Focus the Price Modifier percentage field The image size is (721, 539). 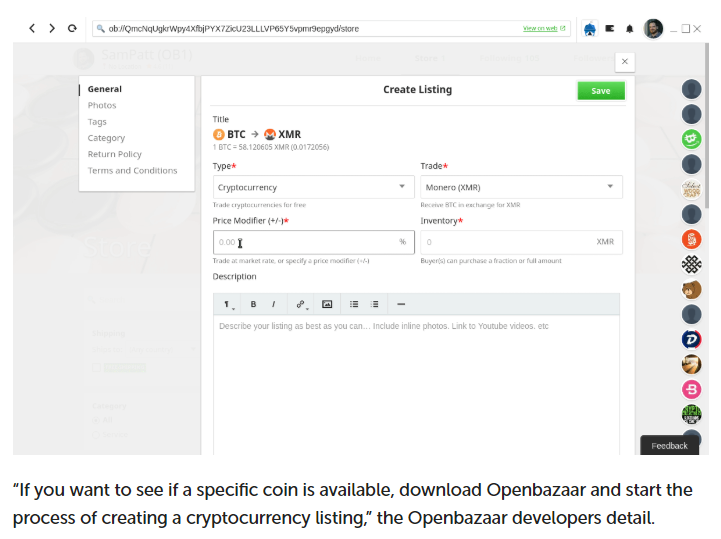pyautogui.click(x=314, y=242)
